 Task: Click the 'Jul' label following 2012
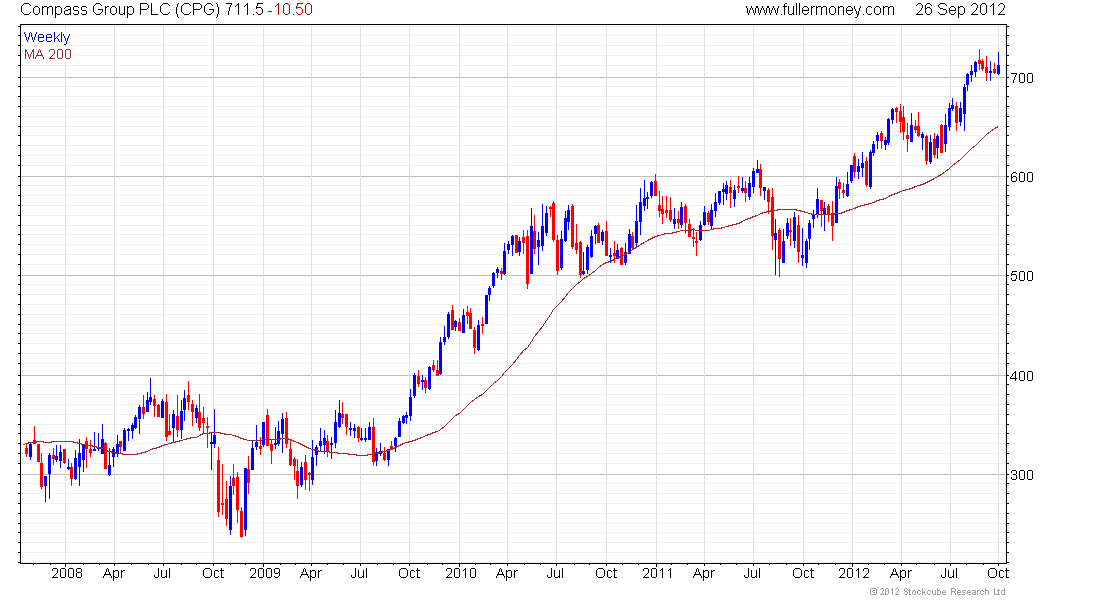(x=949, y=573)
